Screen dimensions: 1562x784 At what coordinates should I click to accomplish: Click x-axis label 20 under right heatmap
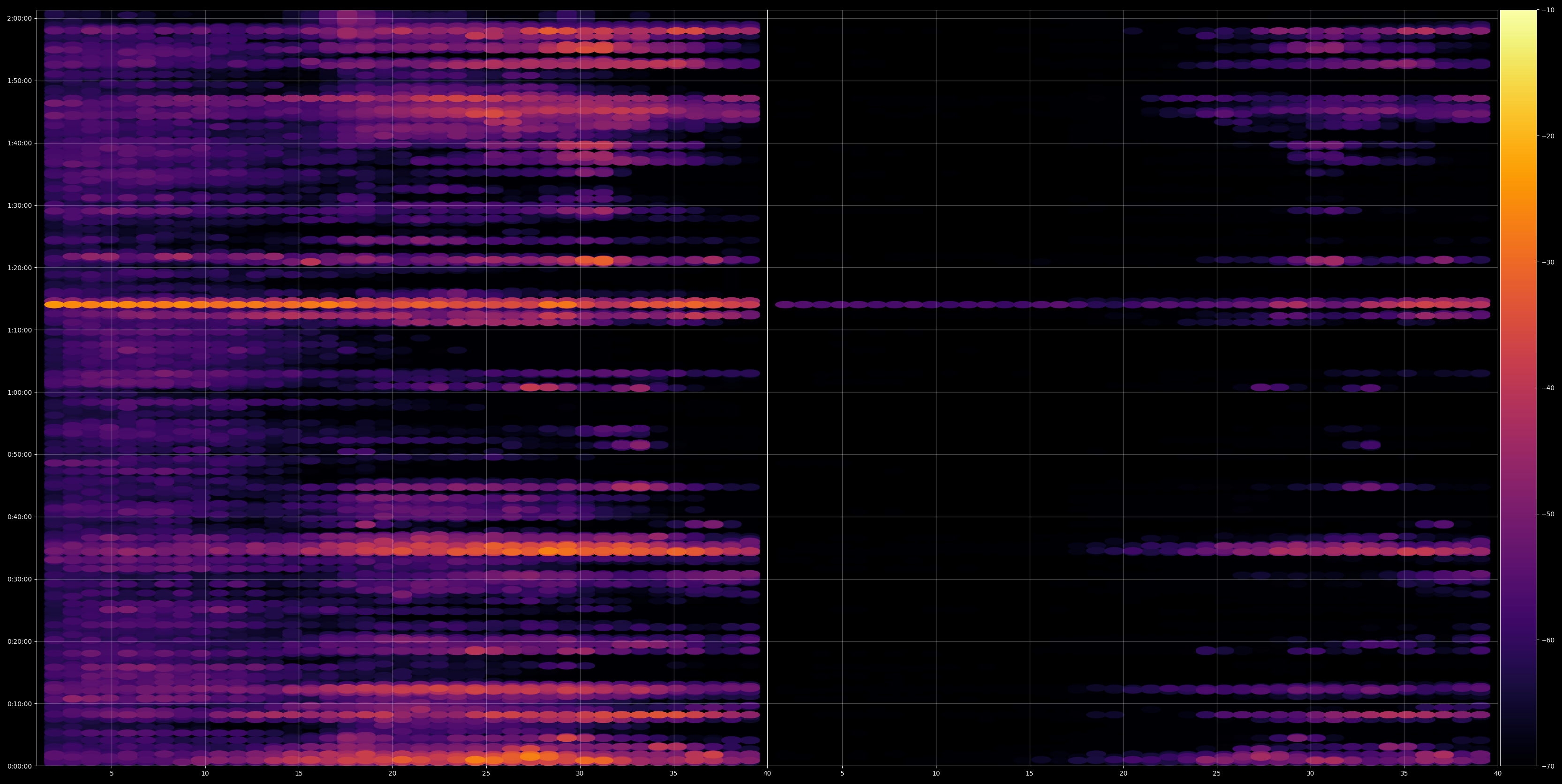pyautogui.click(x=1124, y=774)
